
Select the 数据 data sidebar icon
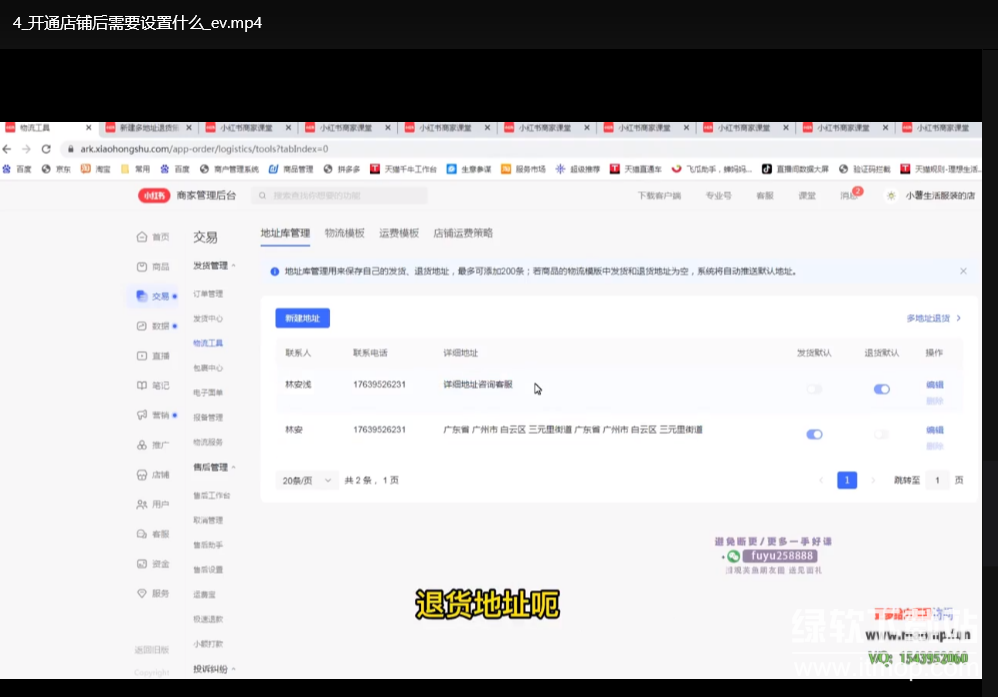coord(142,326)
